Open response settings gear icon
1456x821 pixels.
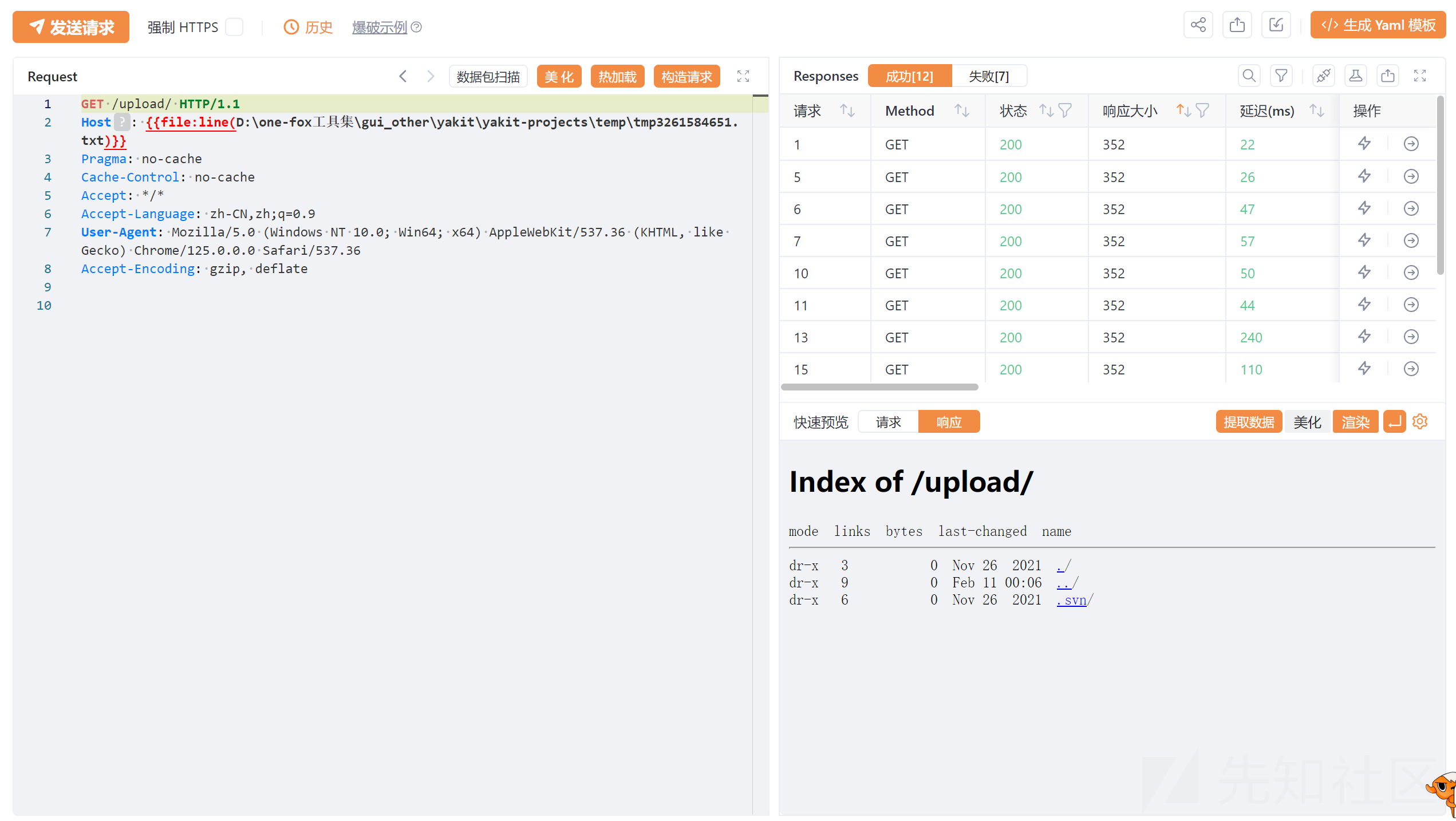pyautogui.click(x=1420, y=421)
